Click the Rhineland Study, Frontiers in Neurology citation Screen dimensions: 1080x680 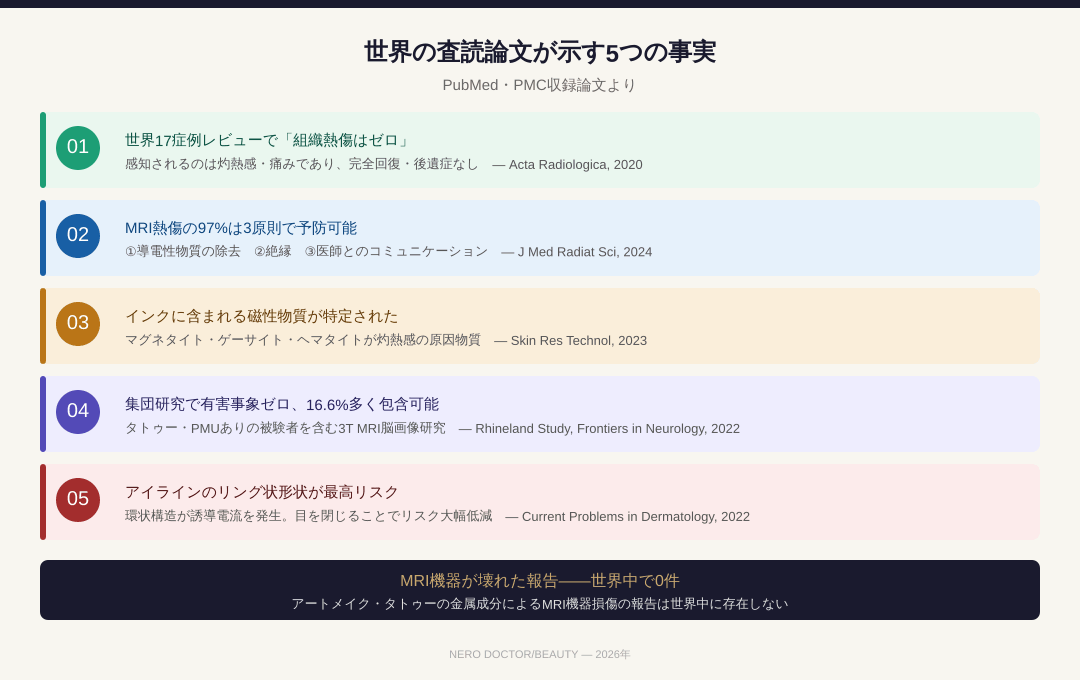[607, 429]
